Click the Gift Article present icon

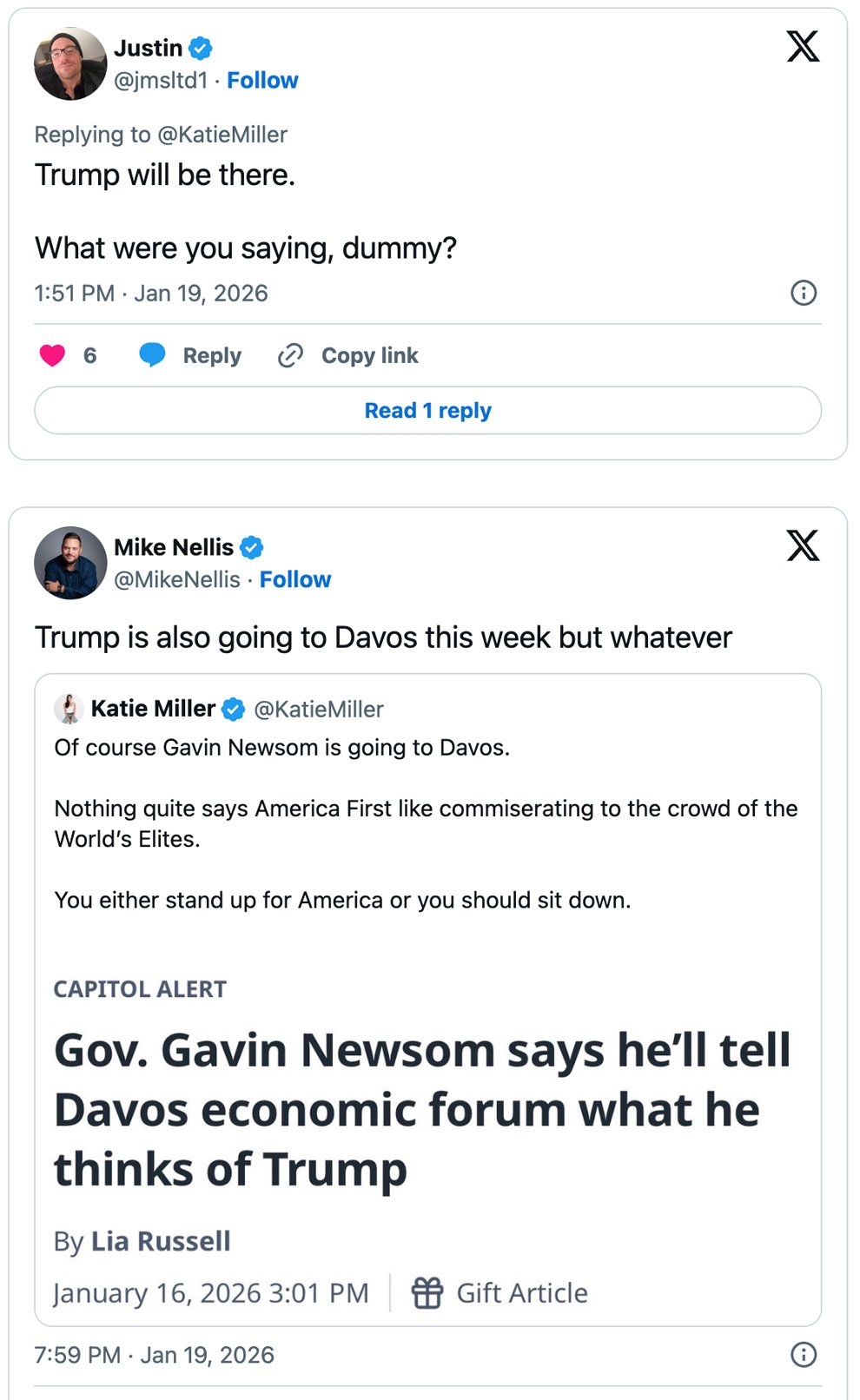[x=427, y=1293]
